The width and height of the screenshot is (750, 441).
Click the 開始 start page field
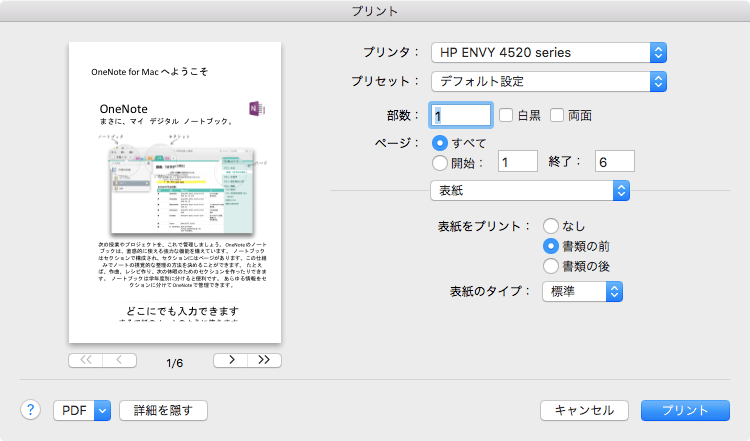click(x=518, y=161)
